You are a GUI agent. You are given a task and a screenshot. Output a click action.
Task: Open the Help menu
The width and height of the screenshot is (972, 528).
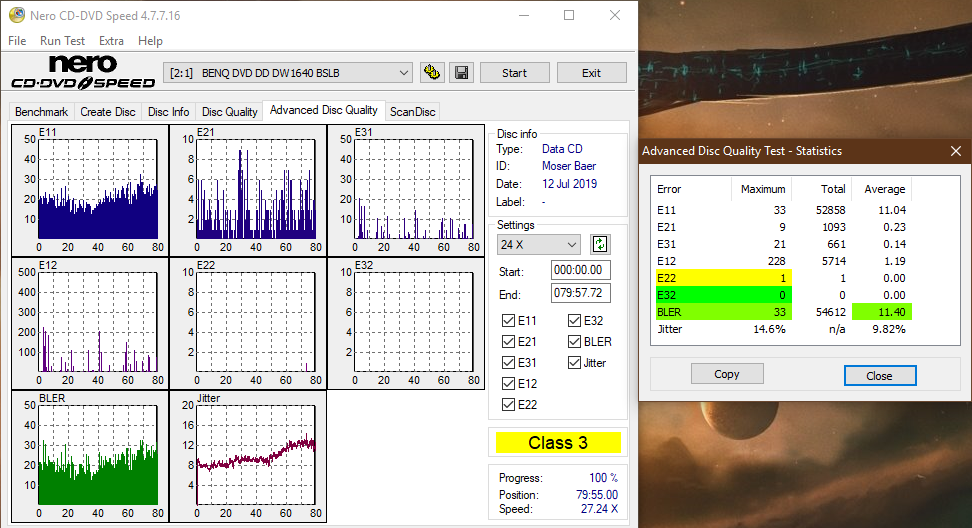150,41
